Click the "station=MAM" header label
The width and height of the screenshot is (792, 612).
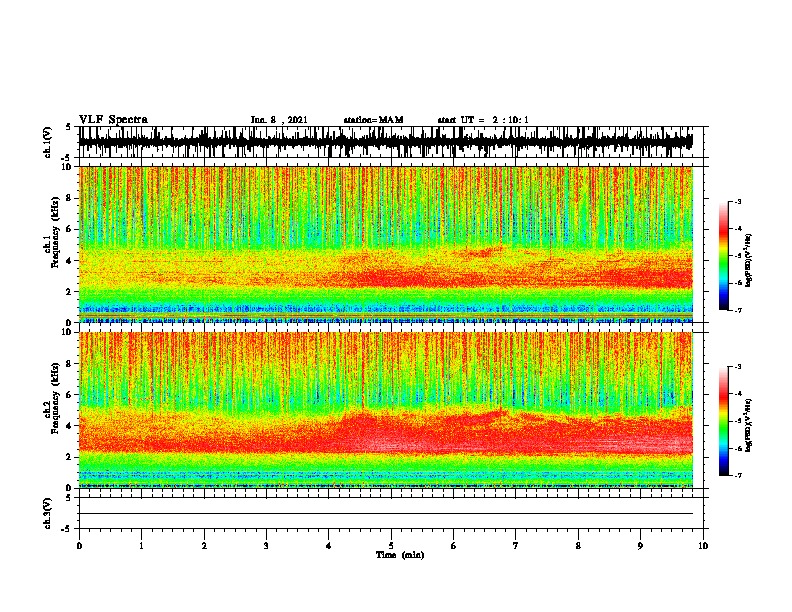click(x=373, y=120)
